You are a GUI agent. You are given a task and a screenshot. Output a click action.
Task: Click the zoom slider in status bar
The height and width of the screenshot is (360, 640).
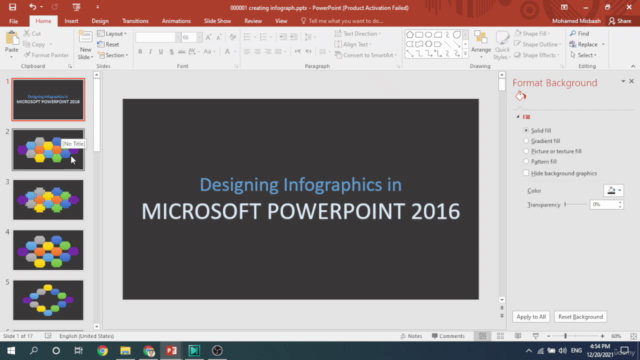pos(575,336)
